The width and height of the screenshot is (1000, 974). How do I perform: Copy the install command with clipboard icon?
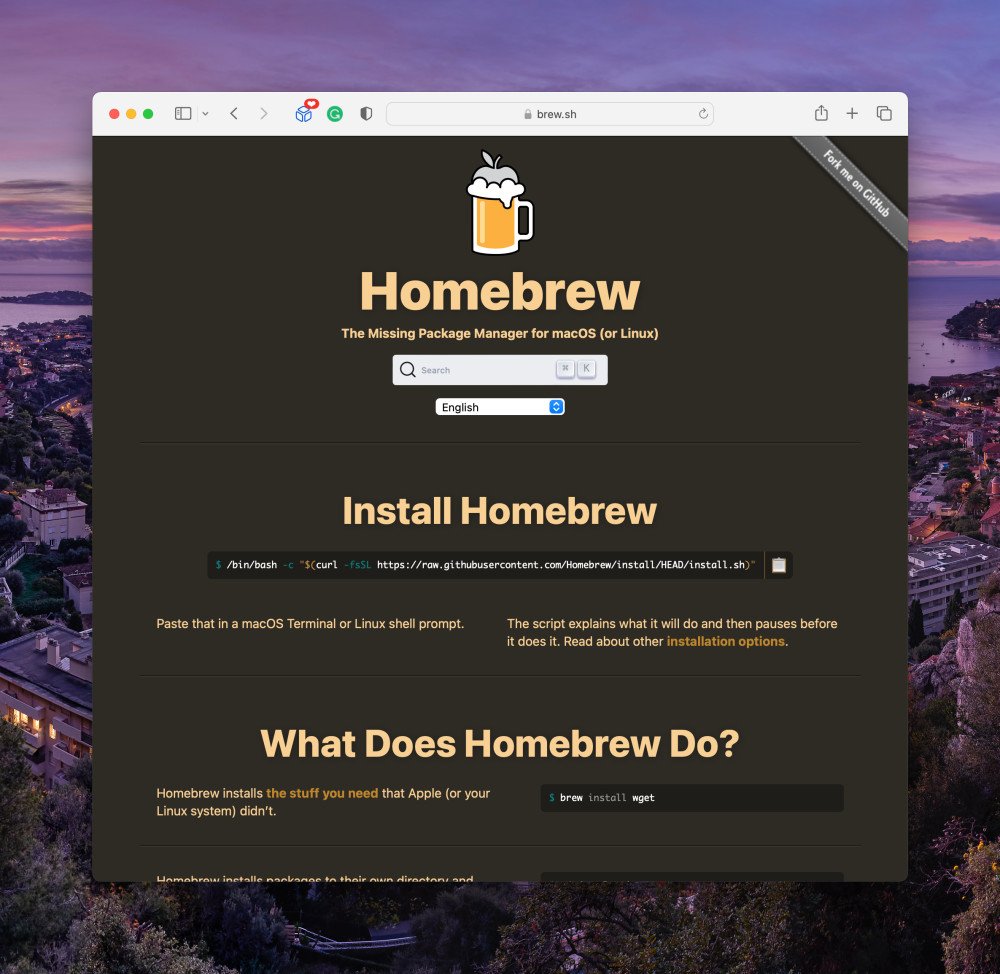click(779, 565)
